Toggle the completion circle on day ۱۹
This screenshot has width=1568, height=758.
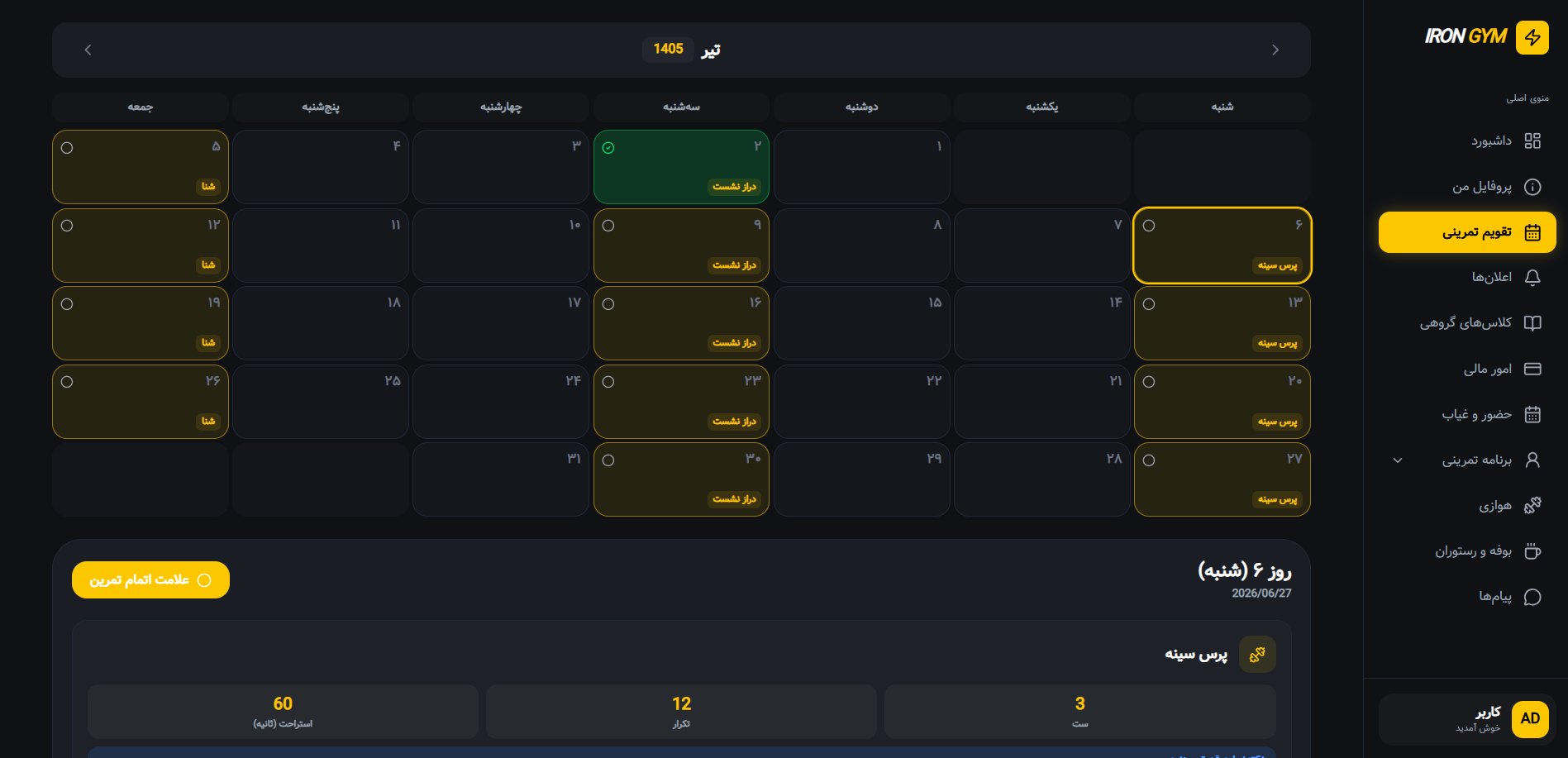(x=67, y=304)
